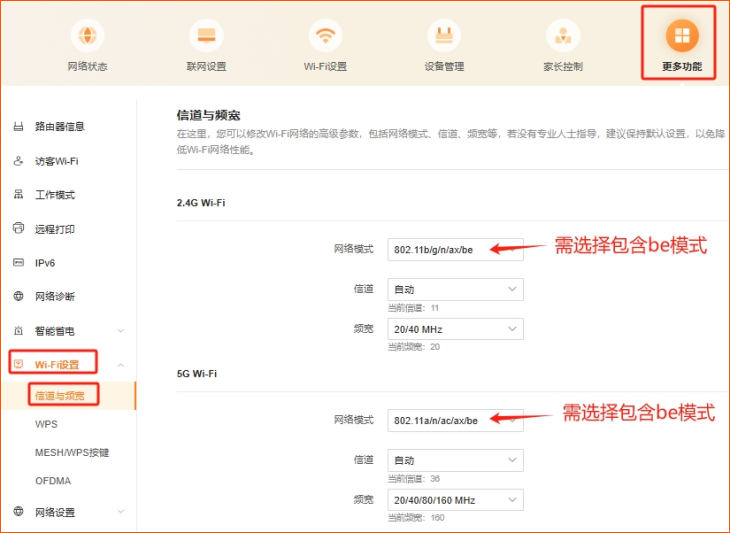Open 网络诊断 in the sidebar
This screenshot has height=533, width=730.
click(54, 297)
